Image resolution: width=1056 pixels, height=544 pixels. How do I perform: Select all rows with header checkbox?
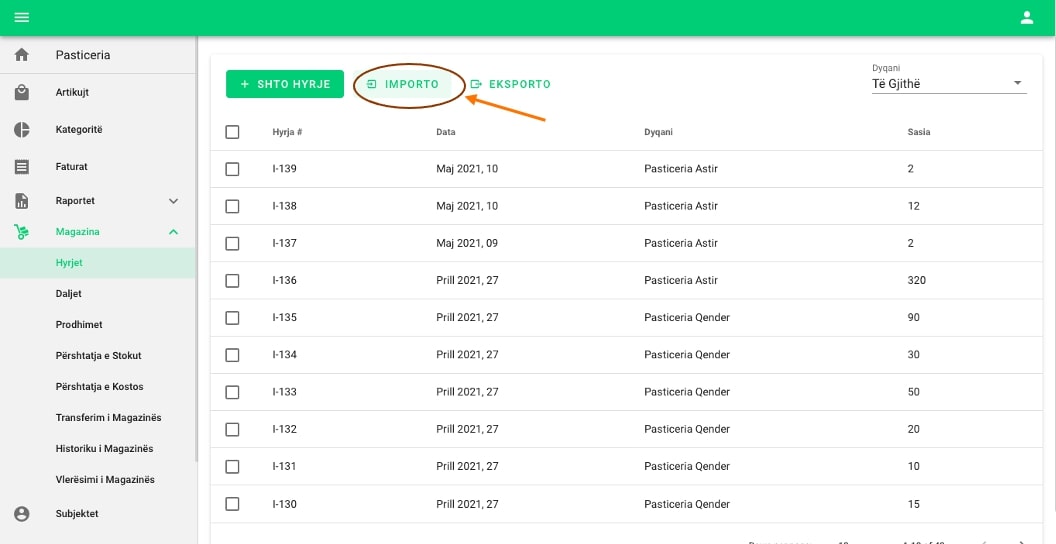coord(233,132)
